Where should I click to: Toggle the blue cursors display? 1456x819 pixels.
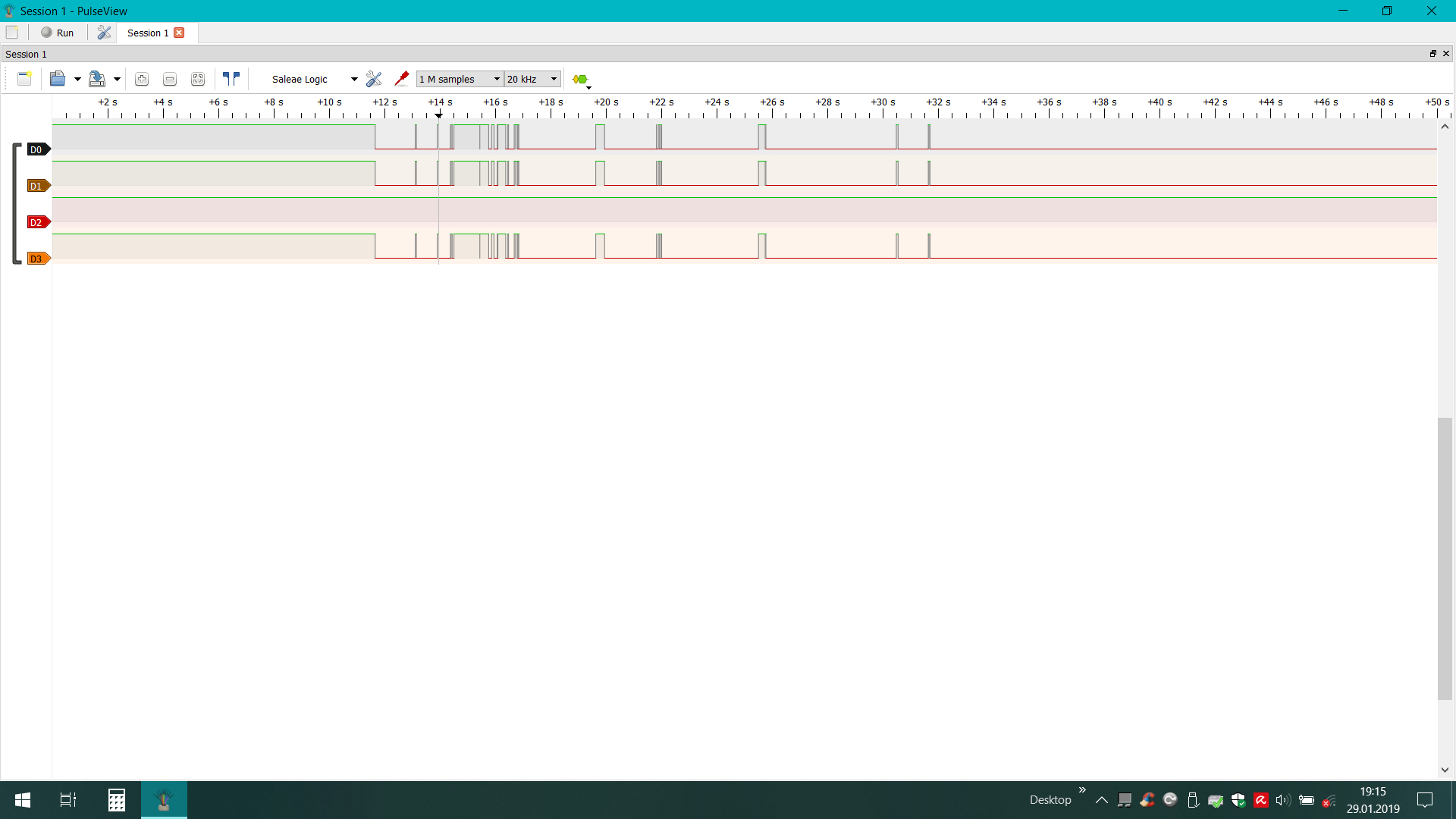click(x=231, y=79)
